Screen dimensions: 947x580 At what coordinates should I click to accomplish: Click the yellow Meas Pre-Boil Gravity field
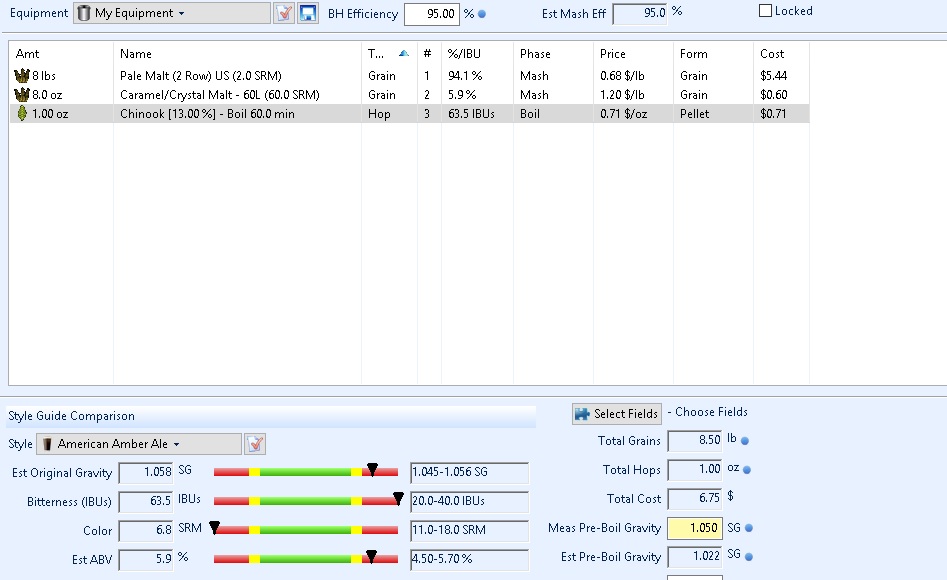pyautogui.click(x=695, y=528)
